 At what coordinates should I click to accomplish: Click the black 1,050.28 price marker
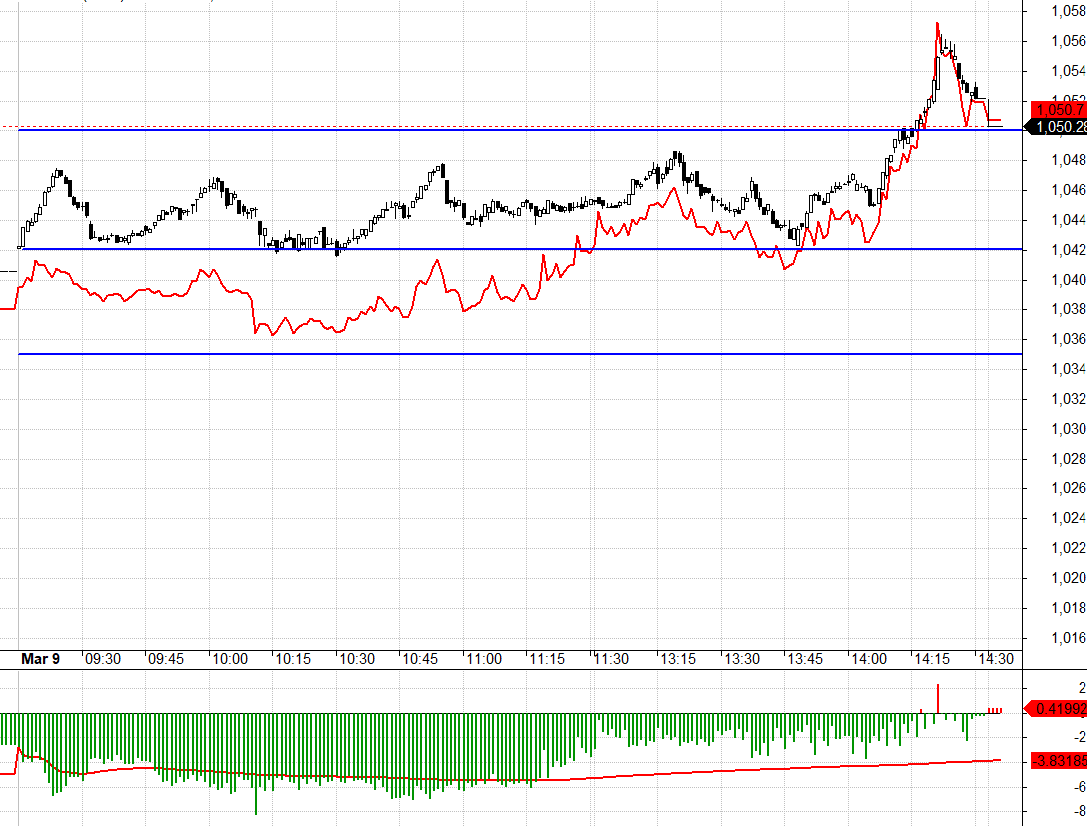pos(1060,127)
